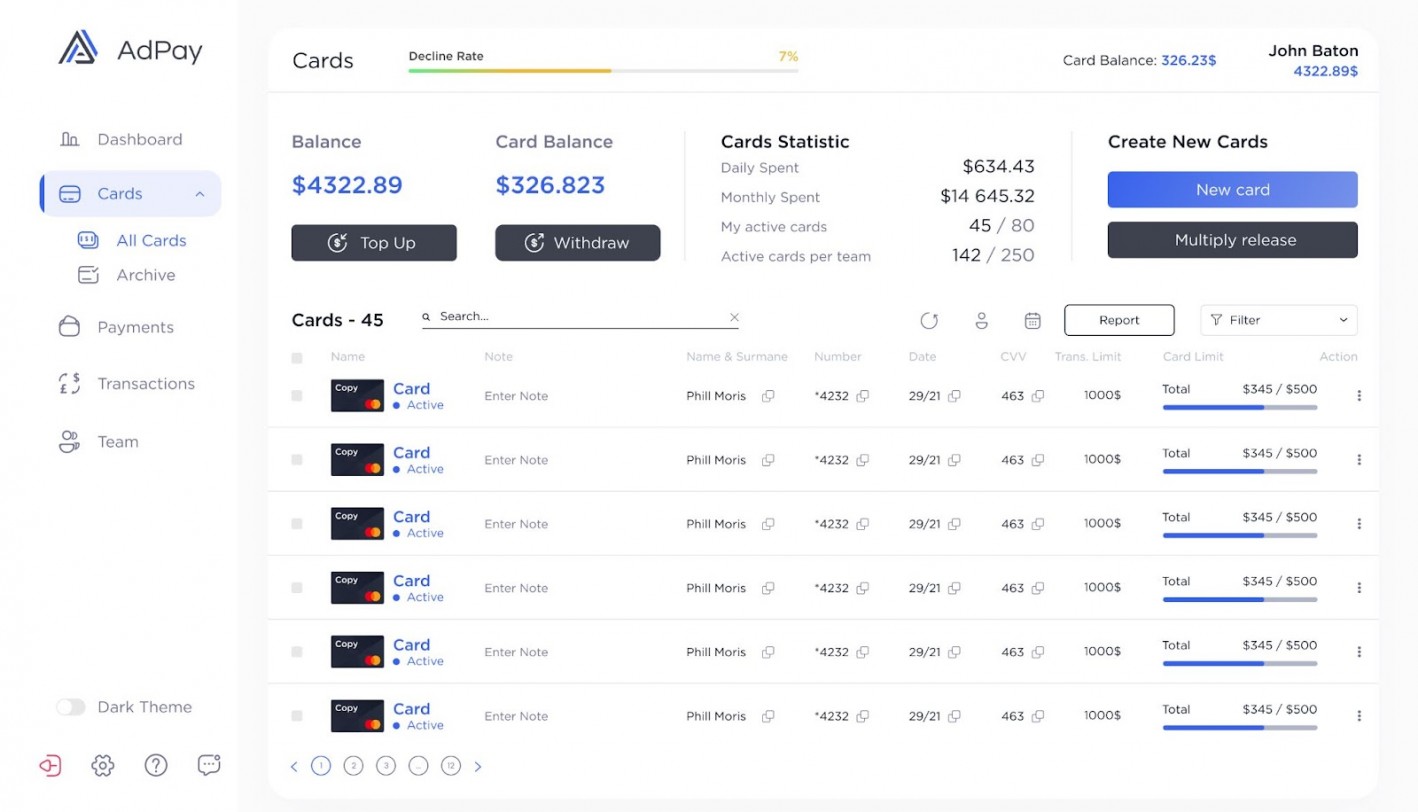
Task: Go to next page arrow
Action: click(x=478, y=767)
